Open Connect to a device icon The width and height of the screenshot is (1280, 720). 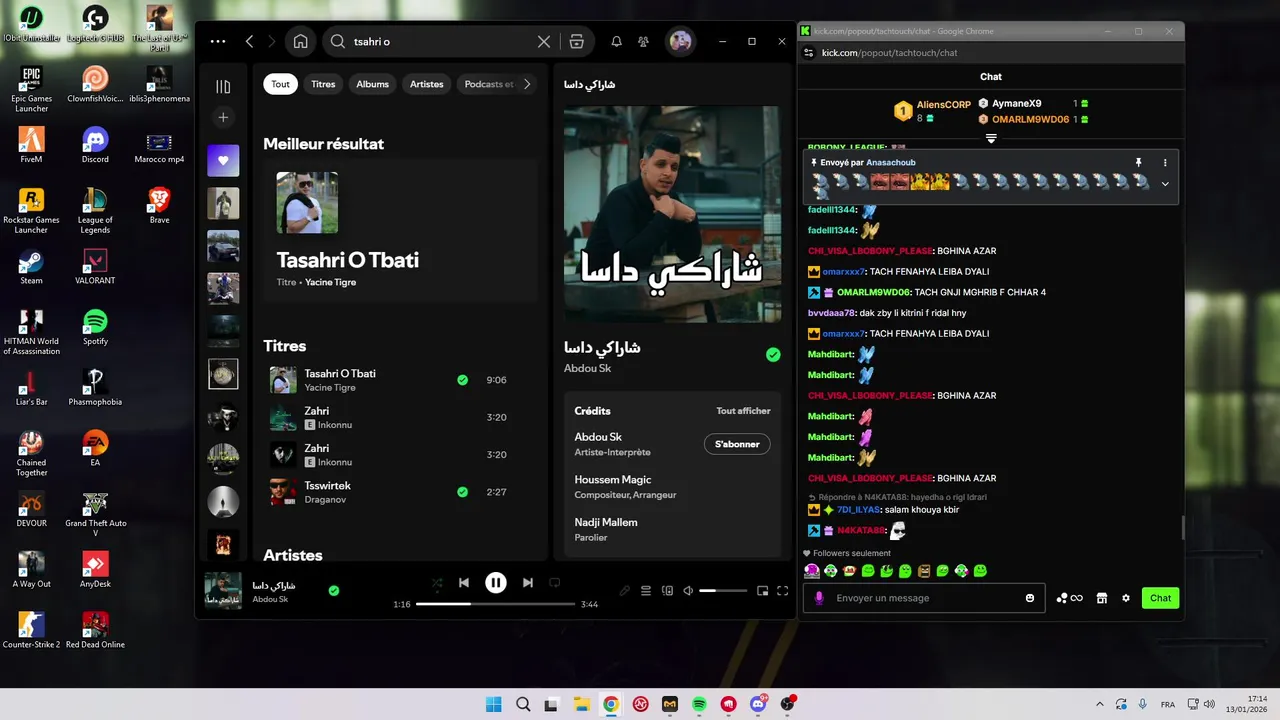tap(667, 591)
